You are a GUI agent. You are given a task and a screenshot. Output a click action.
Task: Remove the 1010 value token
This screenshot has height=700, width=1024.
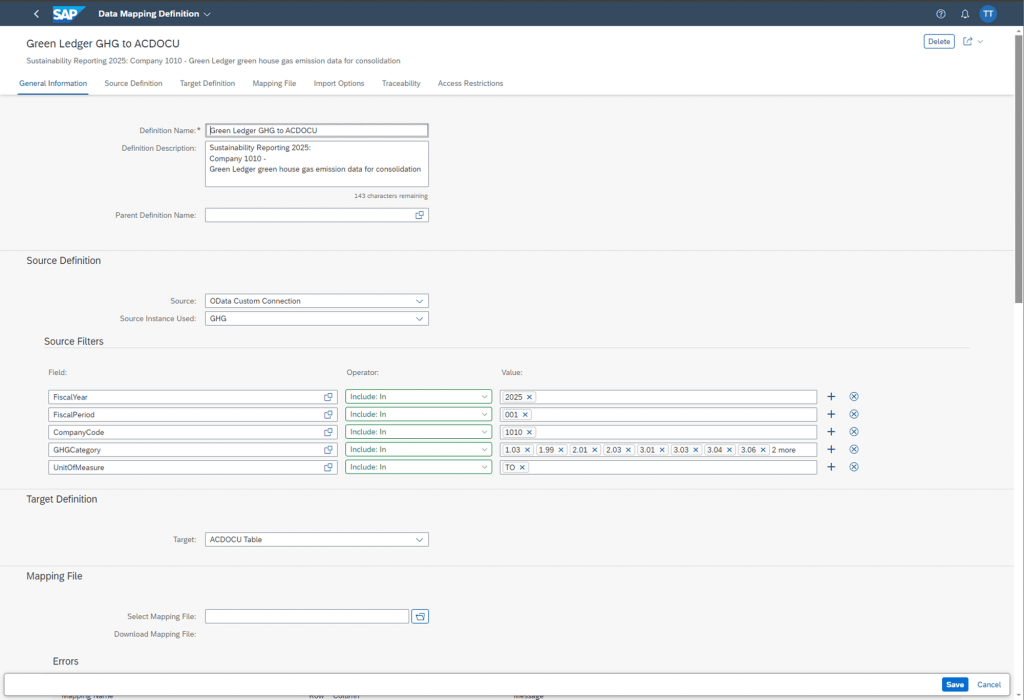pyautogui.click(x=530, y=432)
